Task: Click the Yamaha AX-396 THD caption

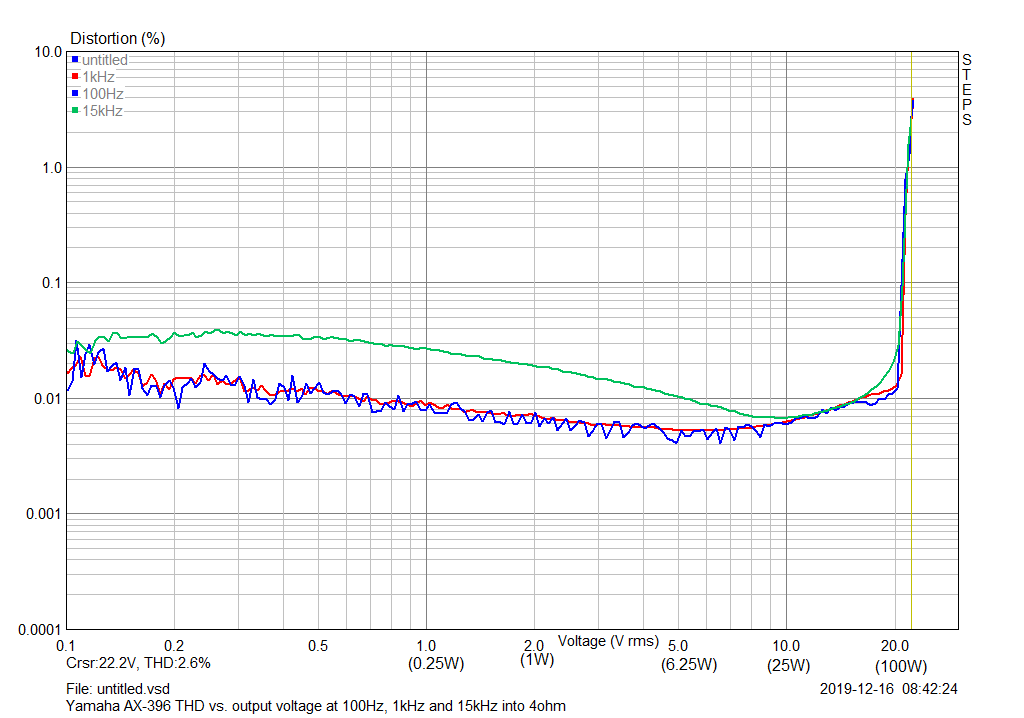Action: point(315,706)
